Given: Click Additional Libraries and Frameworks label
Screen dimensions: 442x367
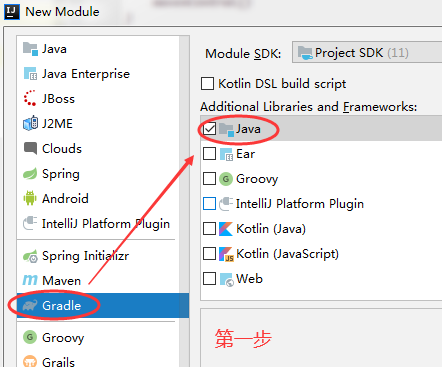Looking at the screenshot, I should tap(309, 107).
